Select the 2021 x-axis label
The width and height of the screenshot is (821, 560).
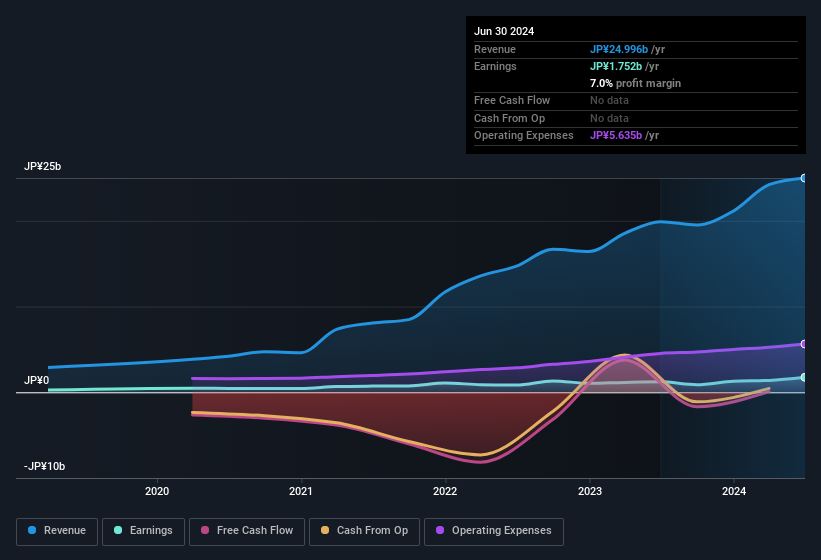coord(301,491)
